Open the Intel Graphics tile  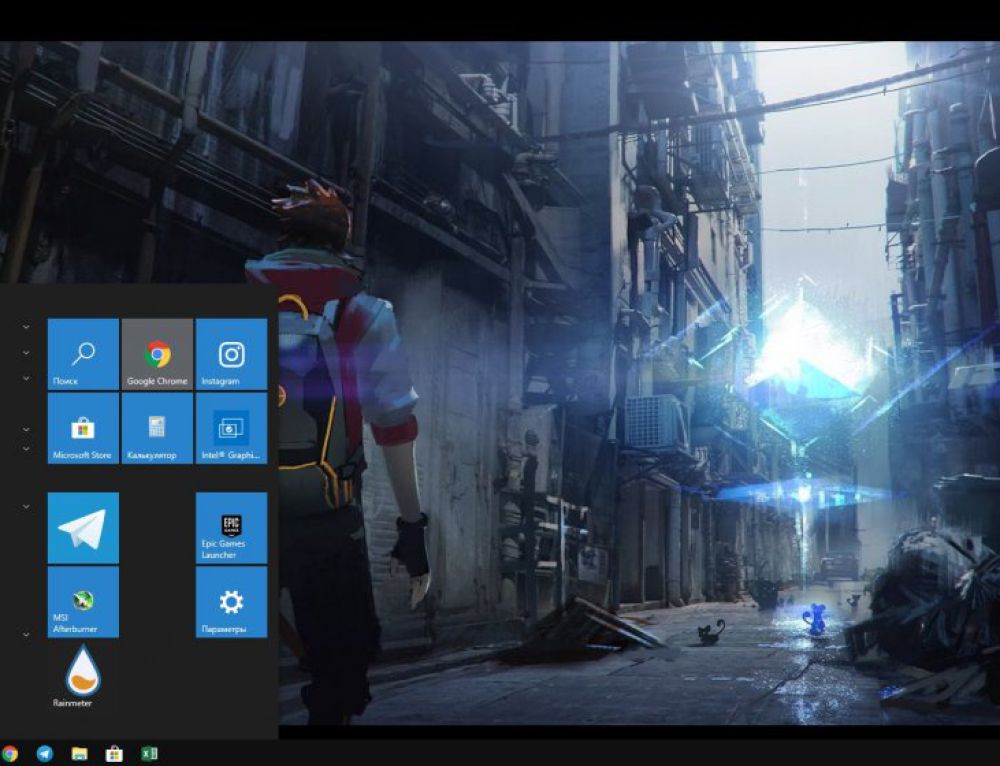coord(230,429)
